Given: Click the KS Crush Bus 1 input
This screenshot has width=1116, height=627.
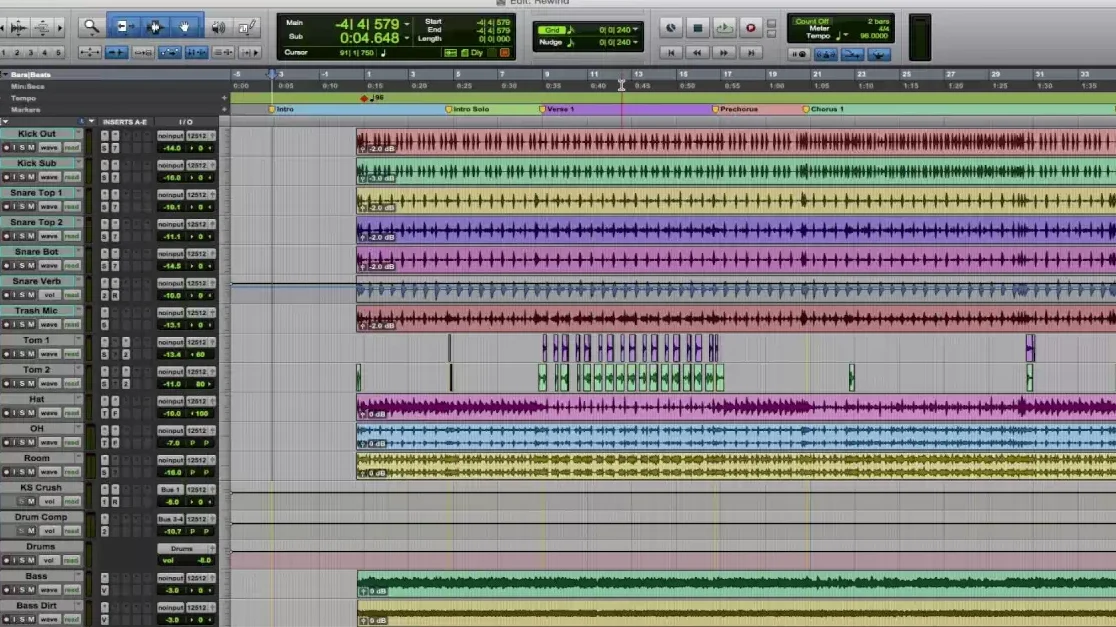Looking at the screenshot, I should (170, 490).
